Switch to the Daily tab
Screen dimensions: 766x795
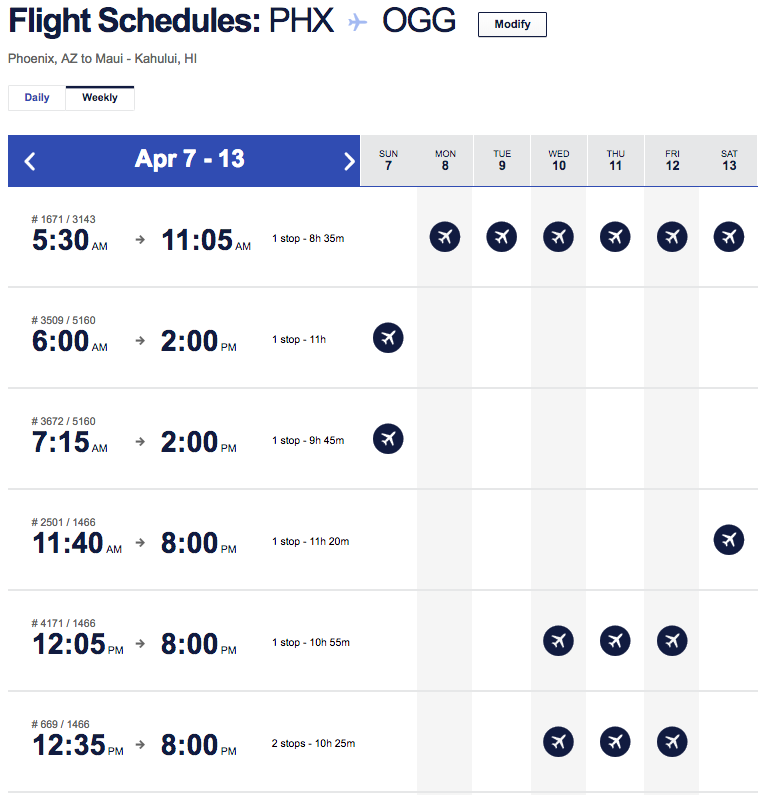click(37, 98)
